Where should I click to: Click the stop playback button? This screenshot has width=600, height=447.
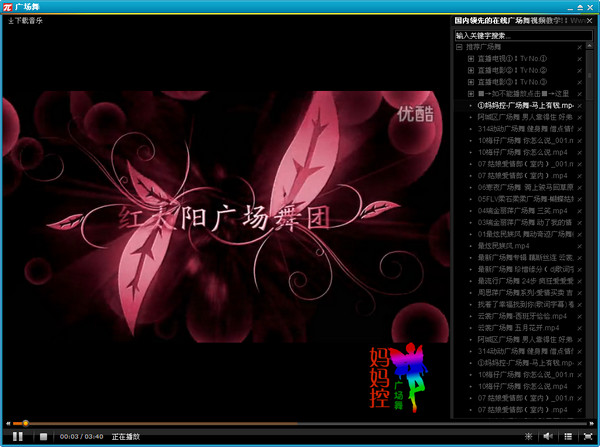43,436
